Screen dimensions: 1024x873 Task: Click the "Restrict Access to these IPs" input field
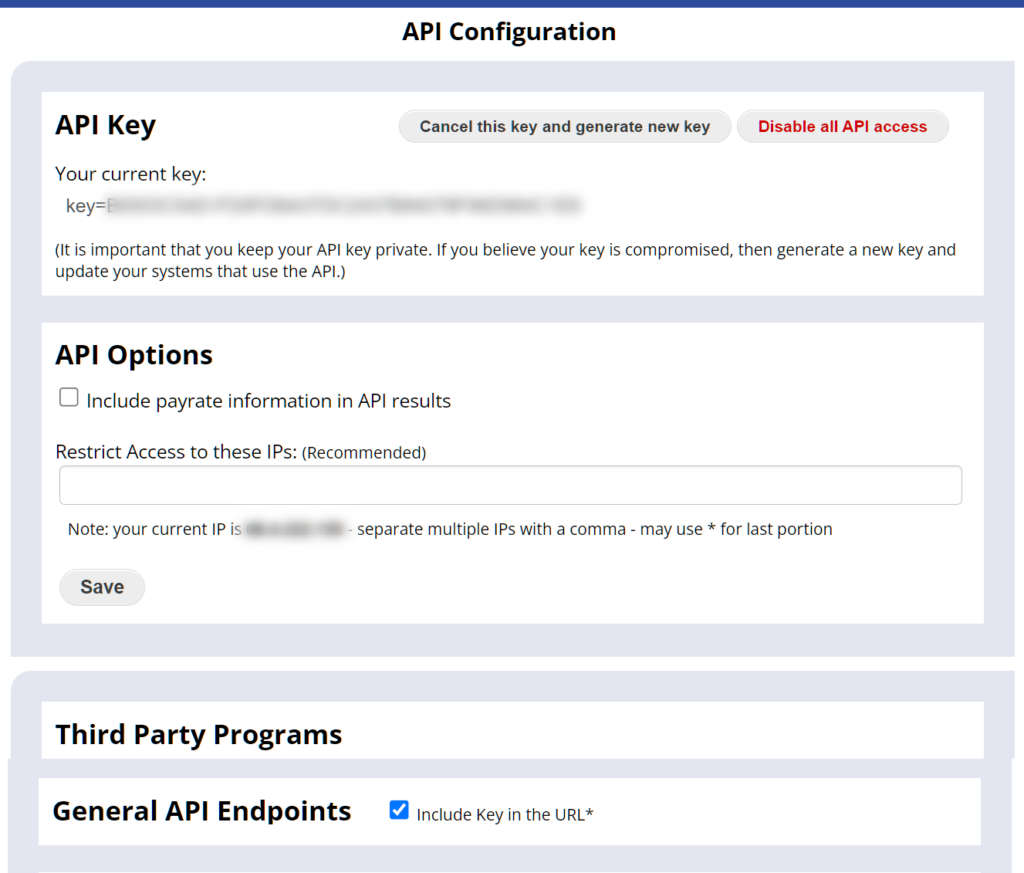[510, 484]
